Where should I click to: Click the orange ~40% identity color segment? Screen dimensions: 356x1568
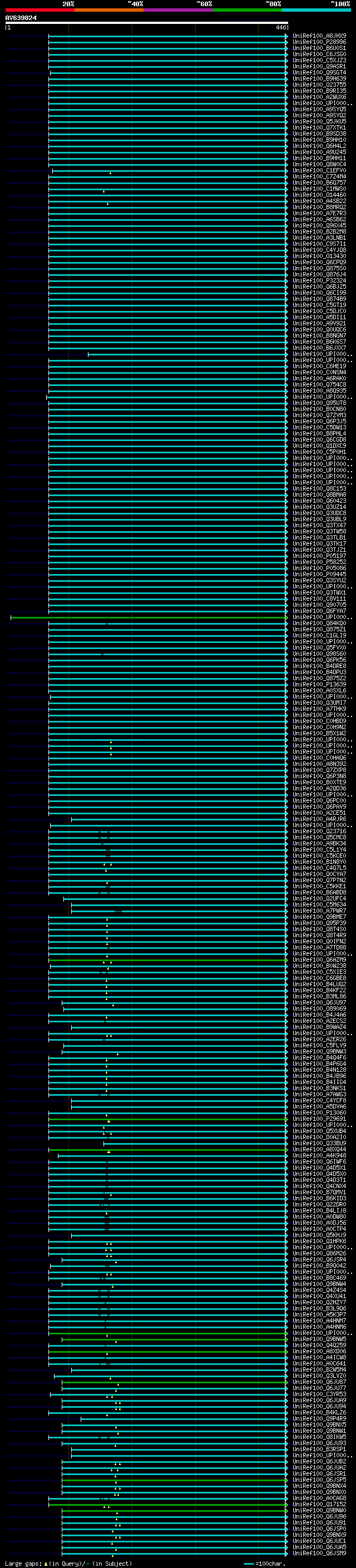[x=109, y=10]
